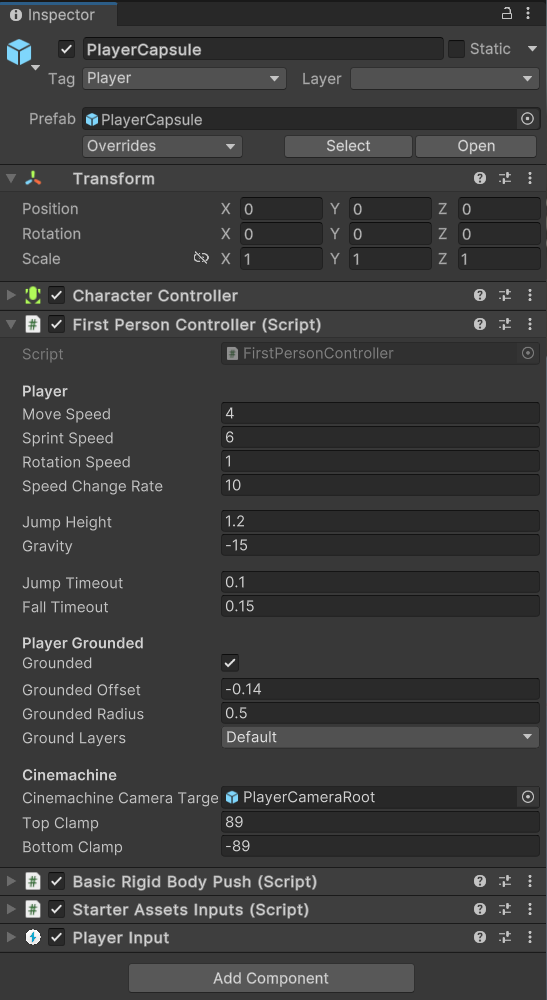Image resolution: width=547 pixels, height=1000 pixels.
Task: Click the Prefab object picker circle icon
Action: click(527, 119)
